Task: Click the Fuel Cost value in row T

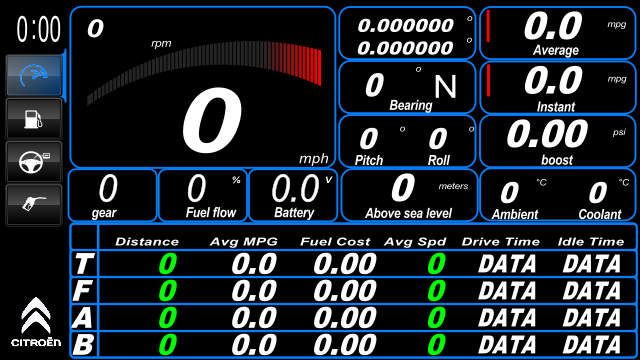Action: pos(345,264)
